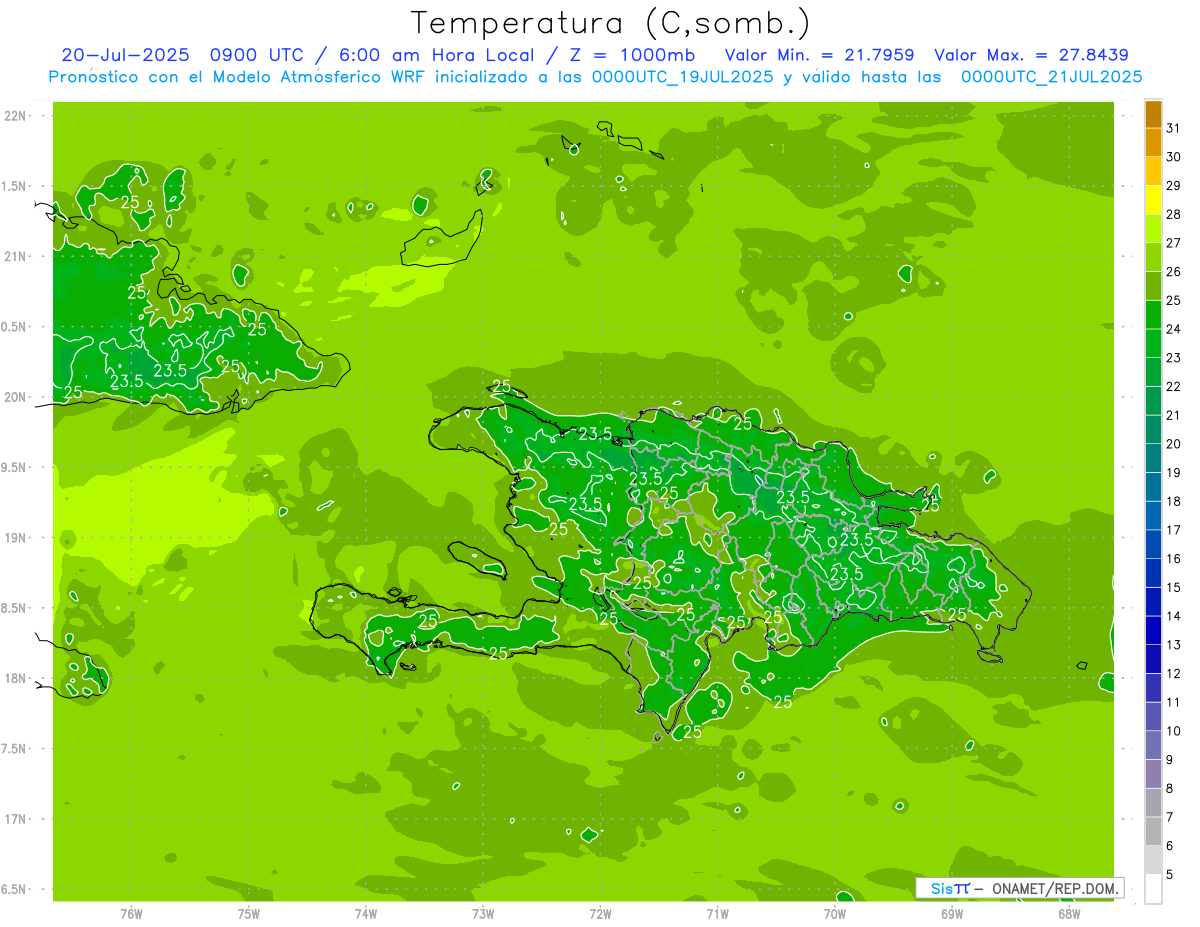The width and height of the screenshot is (1200, 927).
Task: Click the green swatch between 23 and 24
Action: click(x=1153, y=343)
